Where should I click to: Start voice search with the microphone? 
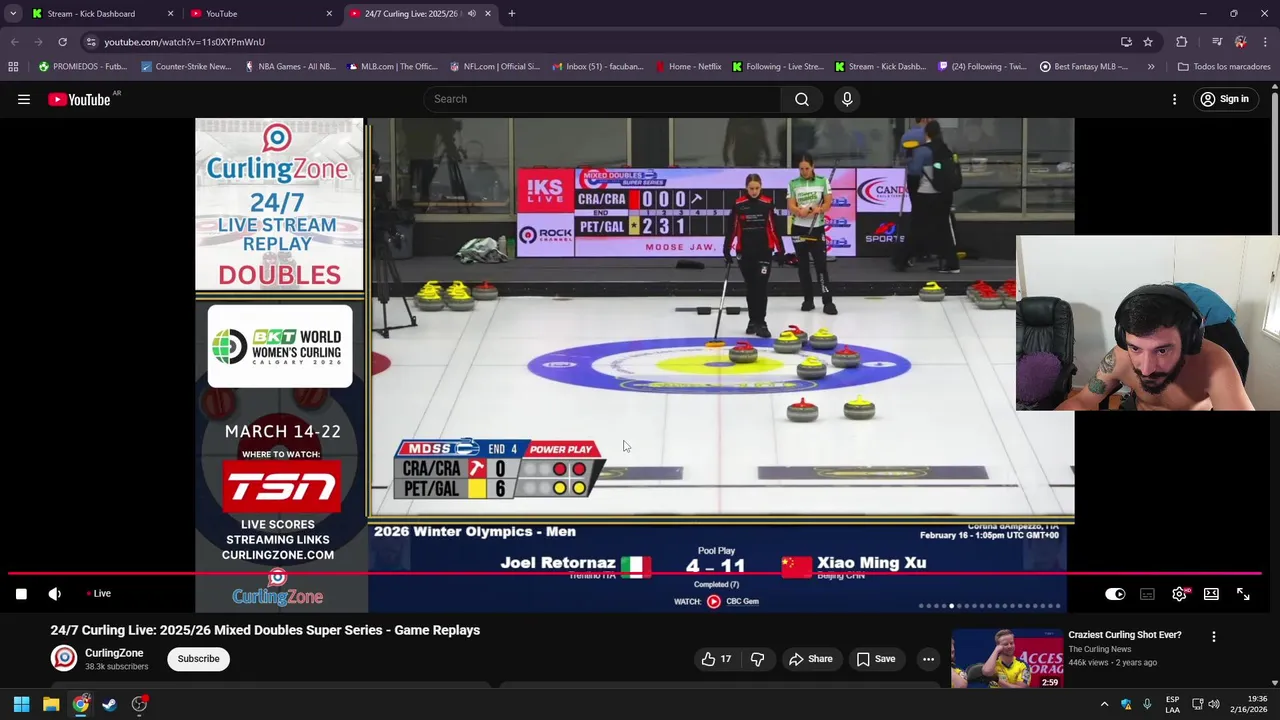847,99
